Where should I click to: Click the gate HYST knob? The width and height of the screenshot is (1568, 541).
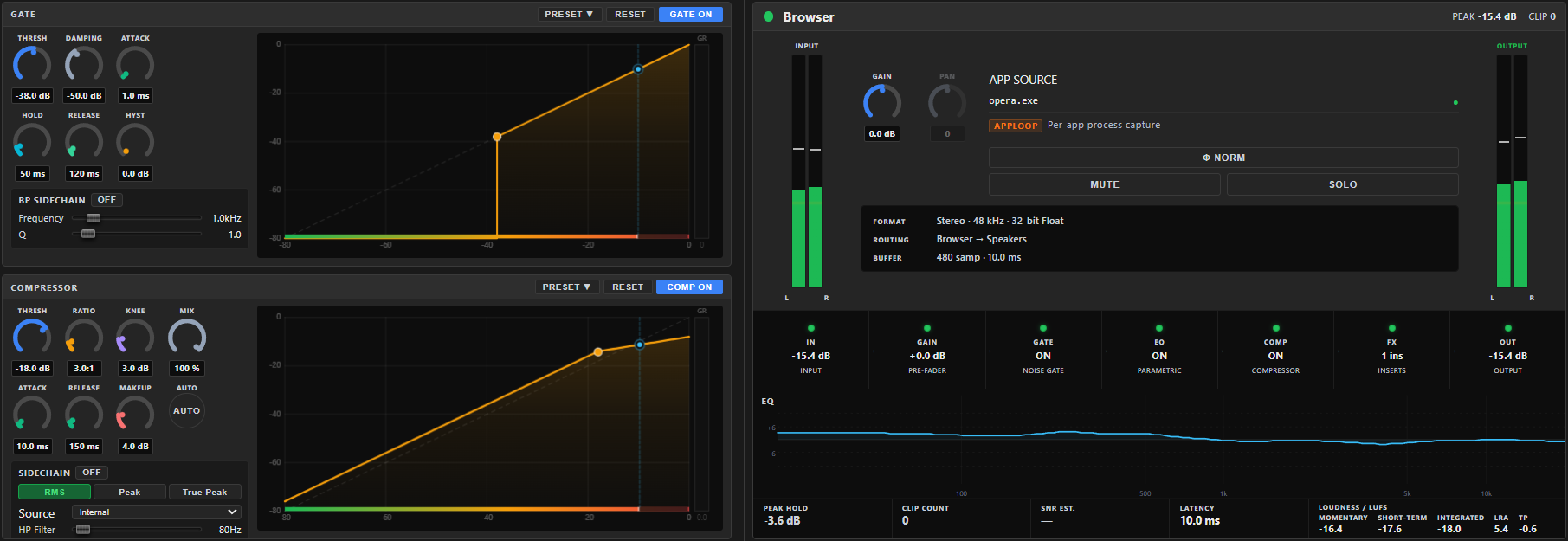(135, 141)
